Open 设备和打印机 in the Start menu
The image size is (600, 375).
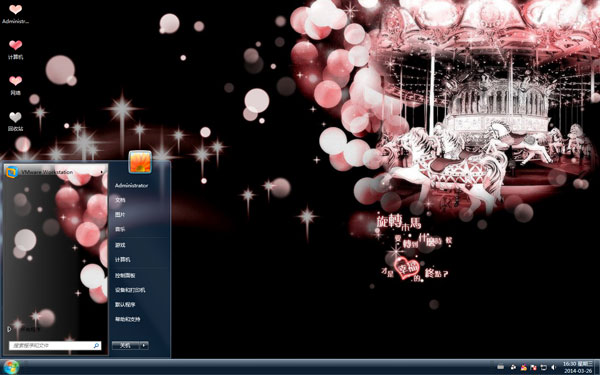tap(130, 290)
